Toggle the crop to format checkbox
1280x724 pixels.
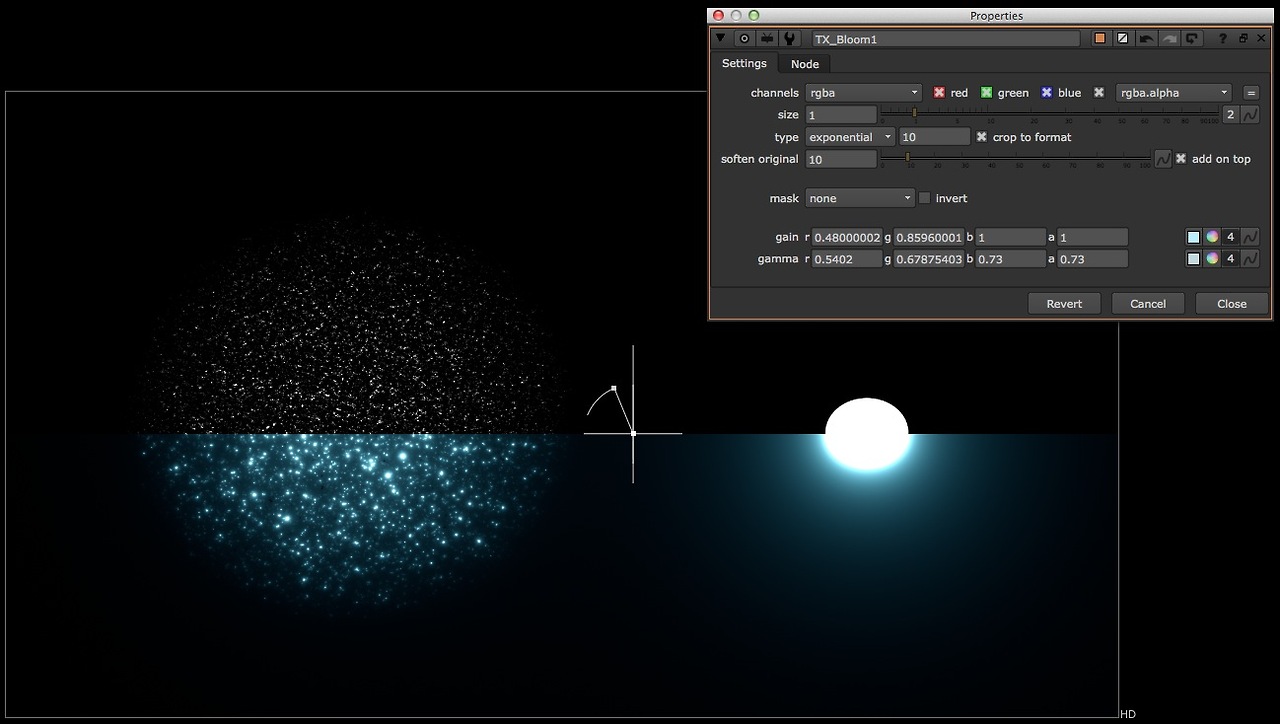pyautogui.click(x=981, y=137)
